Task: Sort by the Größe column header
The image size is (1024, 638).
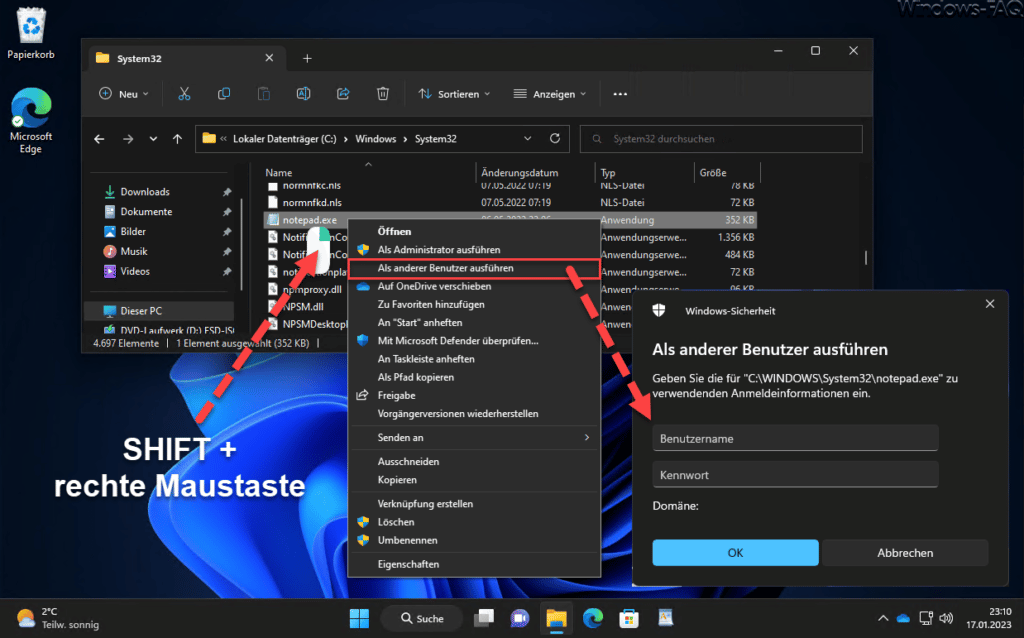Action: 713,173
